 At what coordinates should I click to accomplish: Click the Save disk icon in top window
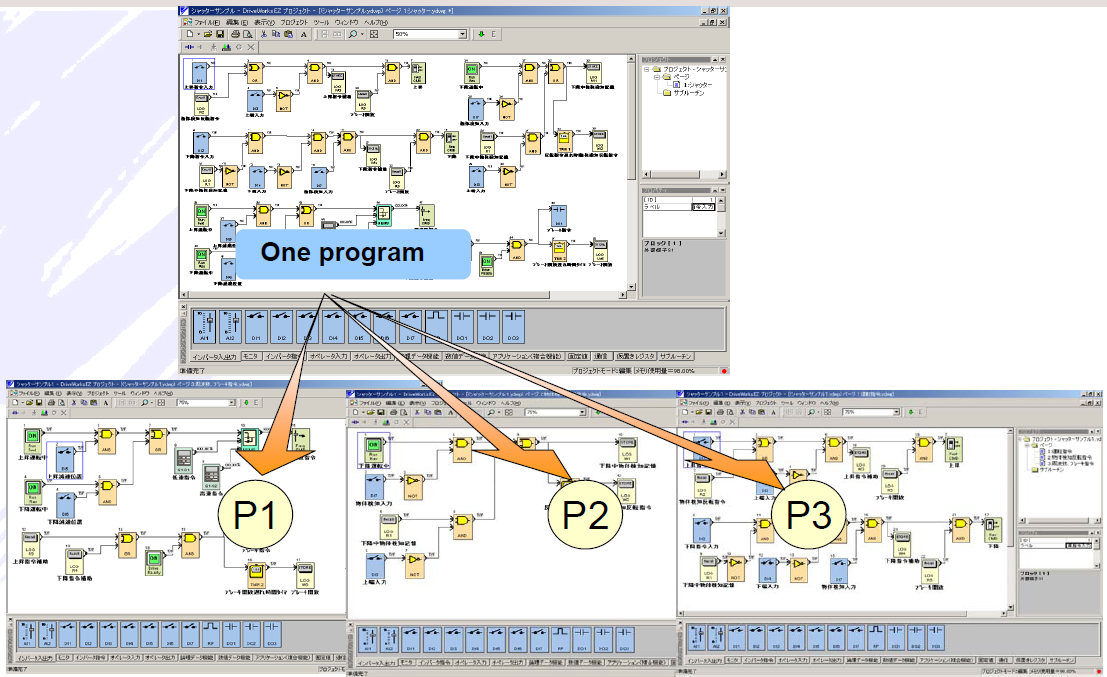pyautogui.click(x=220, y=34)
